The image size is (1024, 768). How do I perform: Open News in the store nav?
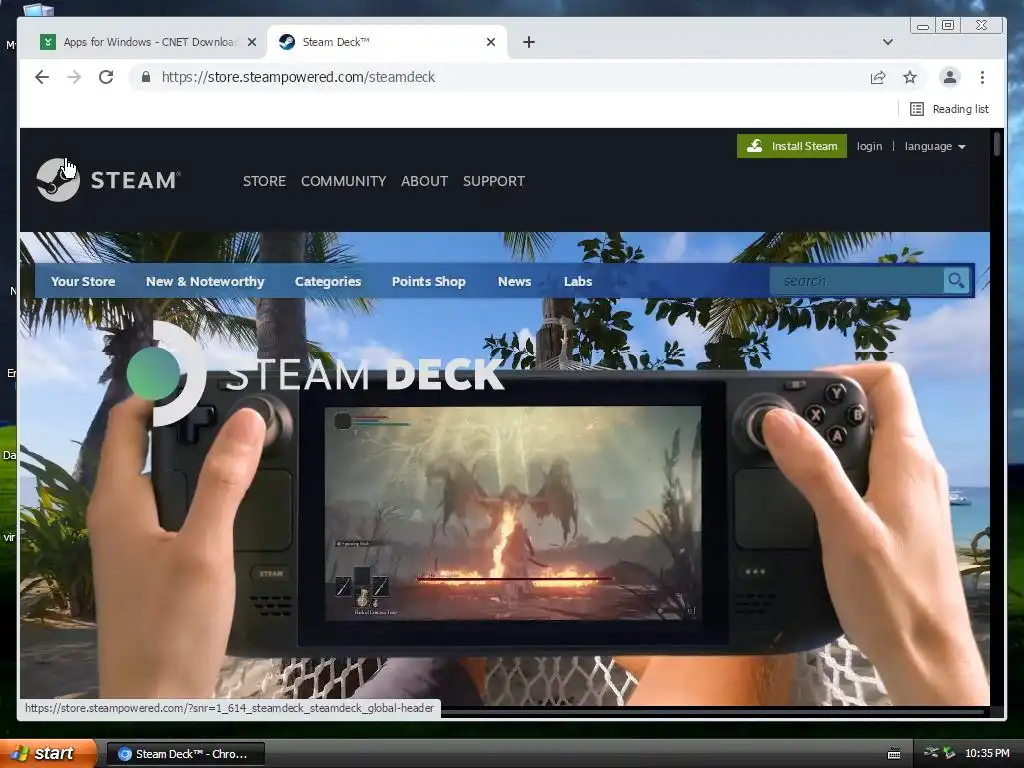pyautogui.click(x=515, y=281)
